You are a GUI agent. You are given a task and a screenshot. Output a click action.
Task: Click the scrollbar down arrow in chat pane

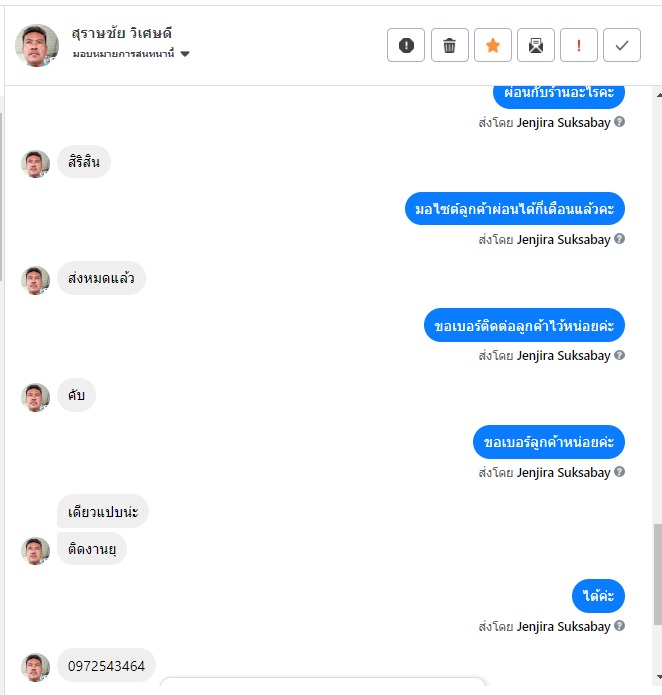658,677
